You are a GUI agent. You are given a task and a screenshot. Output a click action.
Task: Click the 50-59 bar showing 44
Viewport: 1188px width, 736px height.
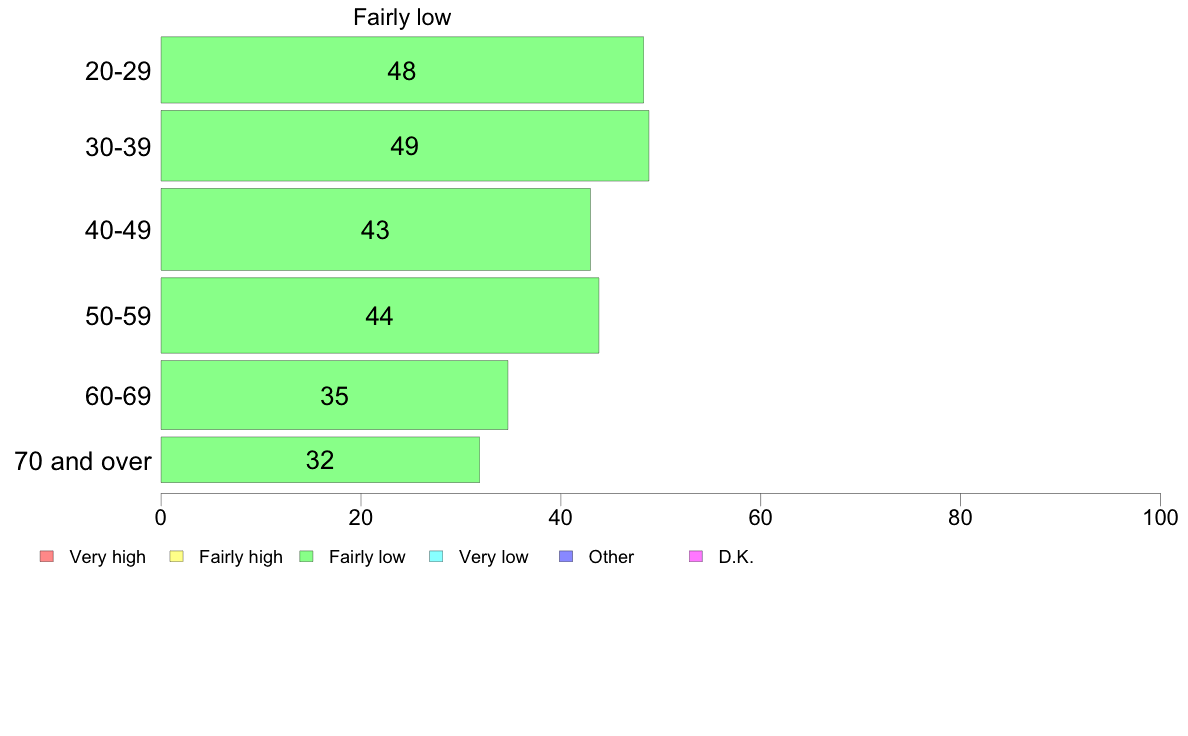(x=379, y=316)
